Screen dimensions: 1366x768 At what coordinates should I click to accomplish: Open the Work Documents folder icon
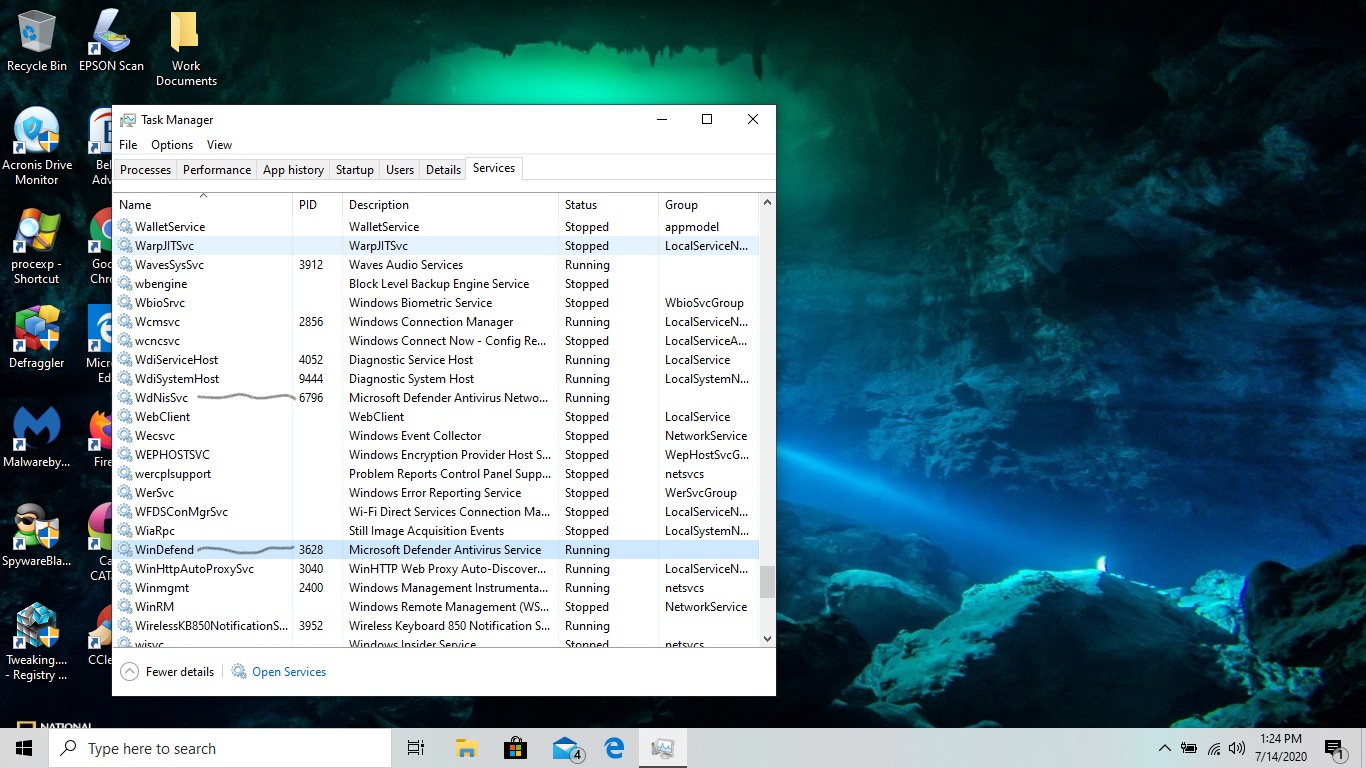pos(186,48)
